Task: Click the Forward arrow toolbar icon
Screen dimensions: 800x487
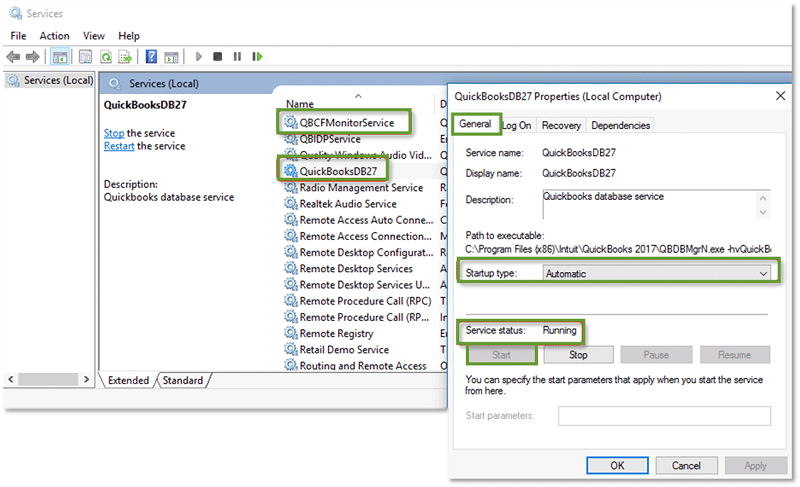Action: point(33,57)
